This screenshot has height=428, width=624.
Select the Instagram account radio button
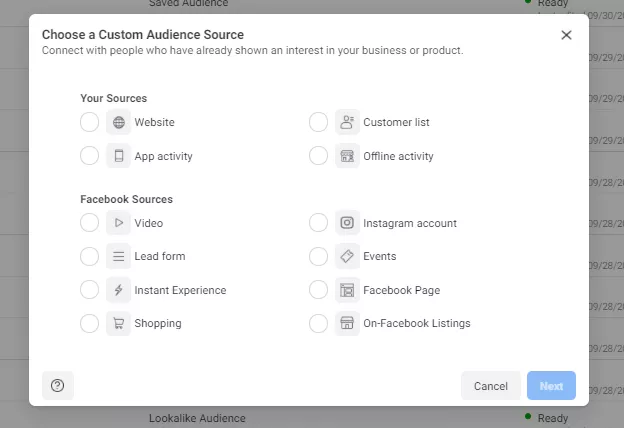pos(318,222)
